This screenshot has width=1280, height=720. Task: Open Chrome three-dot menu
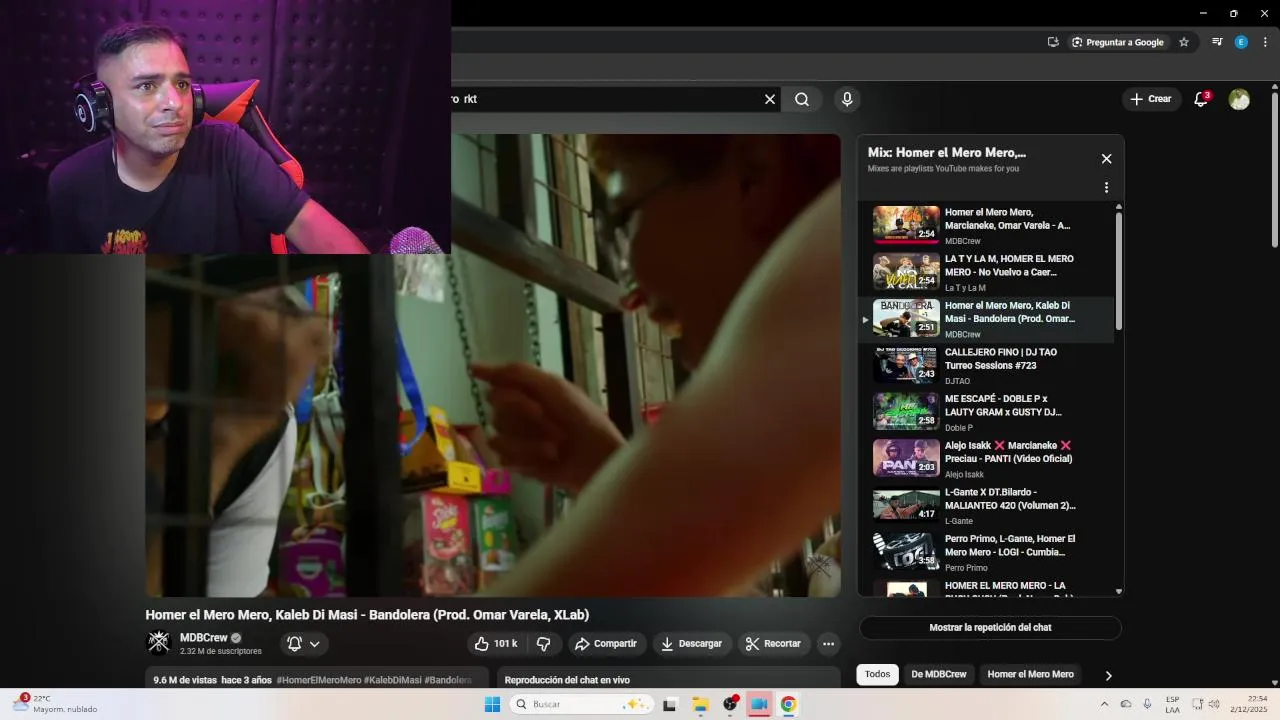click(x=1265, y=42)
